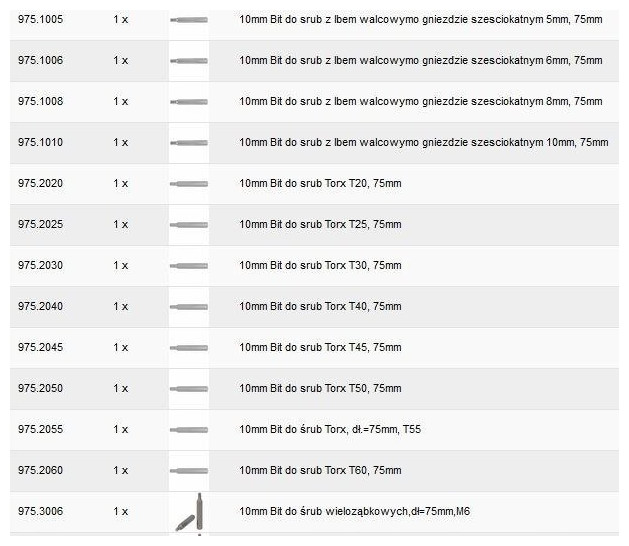Open the bit image in row 975.1008
629x546 pixels.
click(189, 102)
